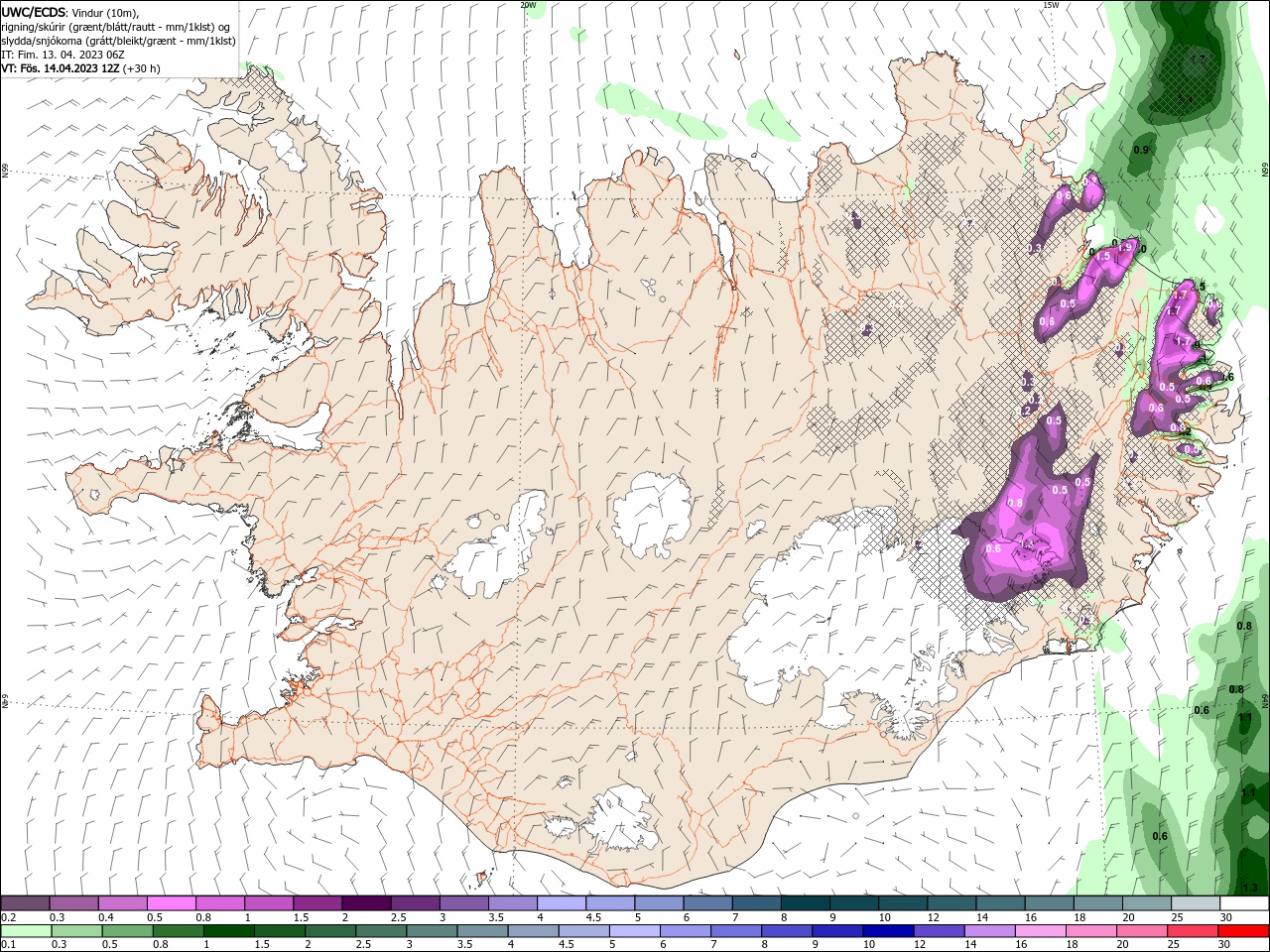Select the 'IT: Fim. 13. 04. 2023 06Z' line

(x=63, y=55)
